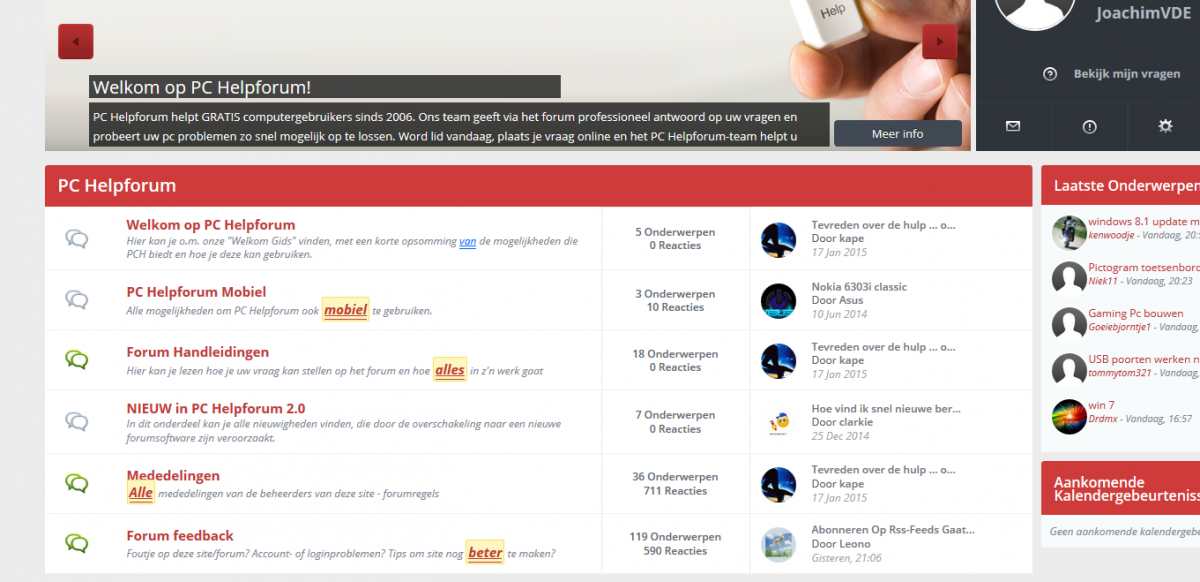Viewport: 1200px width, 582px height.
Task: Open latest post 'Hoe vind ik snel nieuwe ber...'
Action: 886,409
